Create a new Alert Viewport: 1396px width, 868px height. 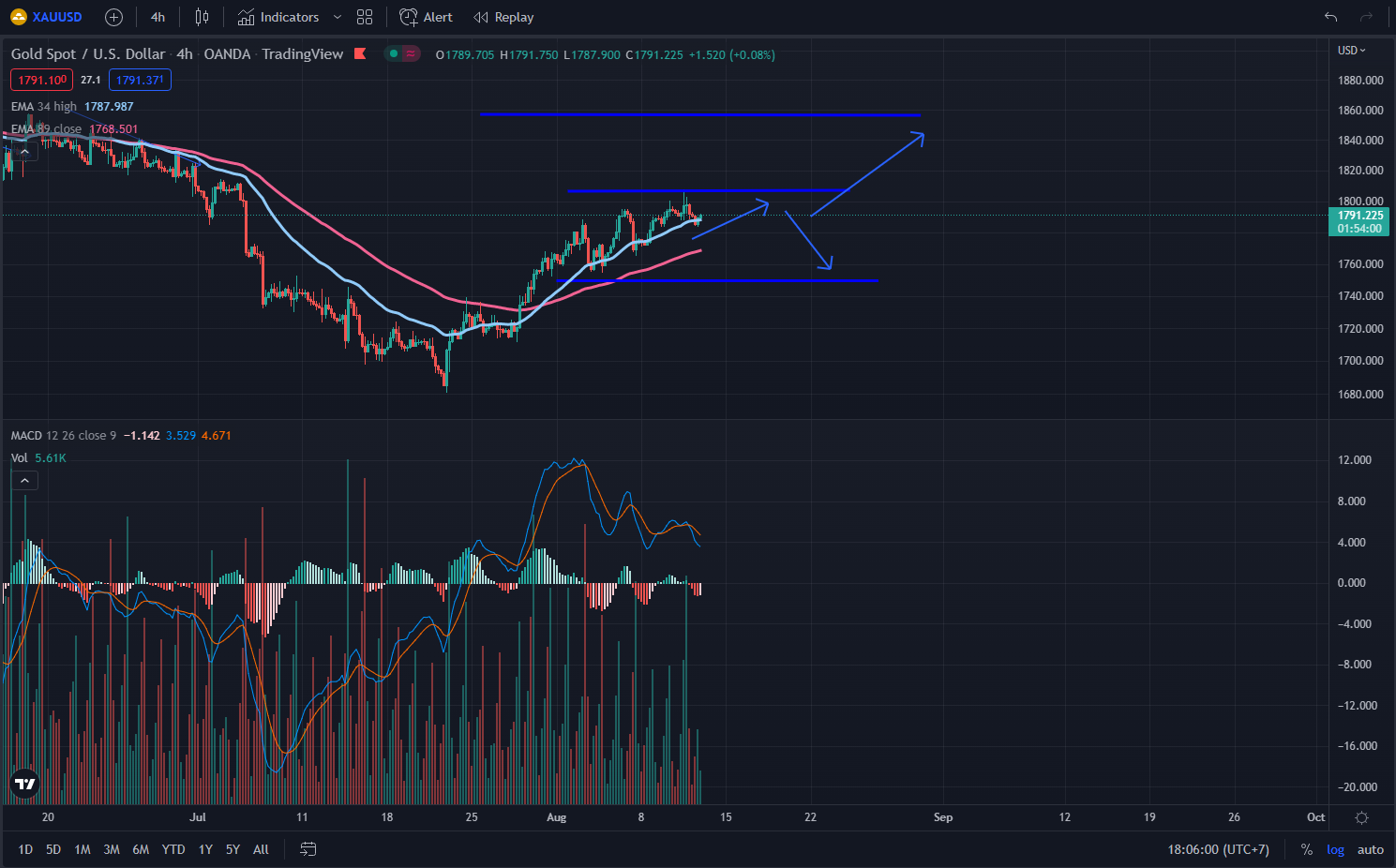click(x=426, y=17)
